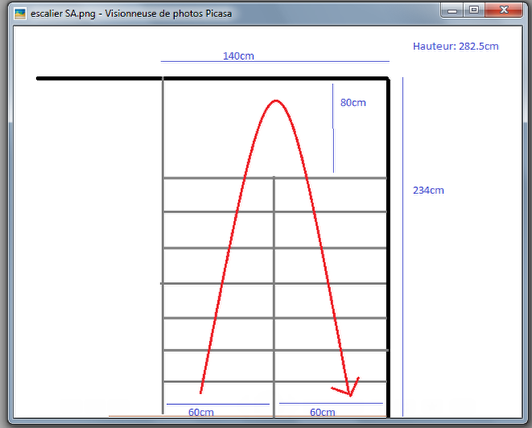532x428 pixels.
Task: Click the 'Hauteur: 282.5cm' label
Action: coord(456,46)
